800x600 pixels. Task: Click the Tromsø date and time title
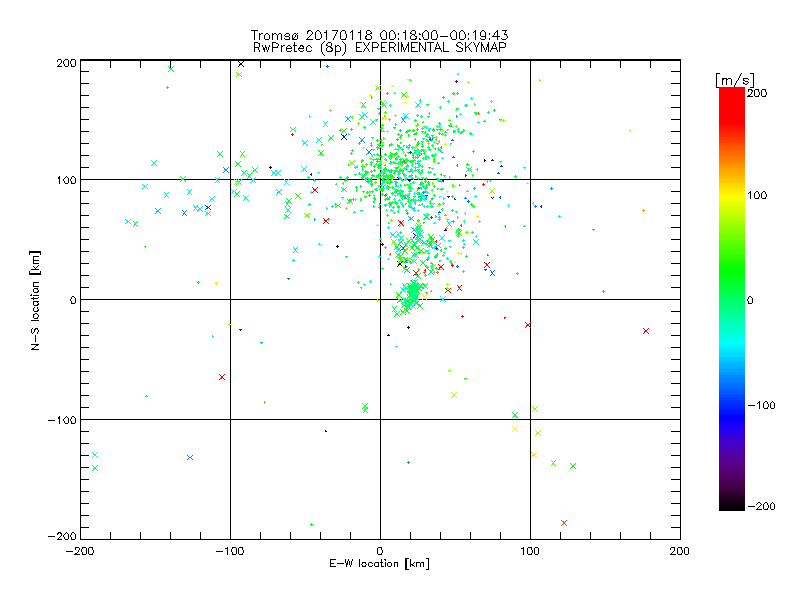click(x=379, y=35)
